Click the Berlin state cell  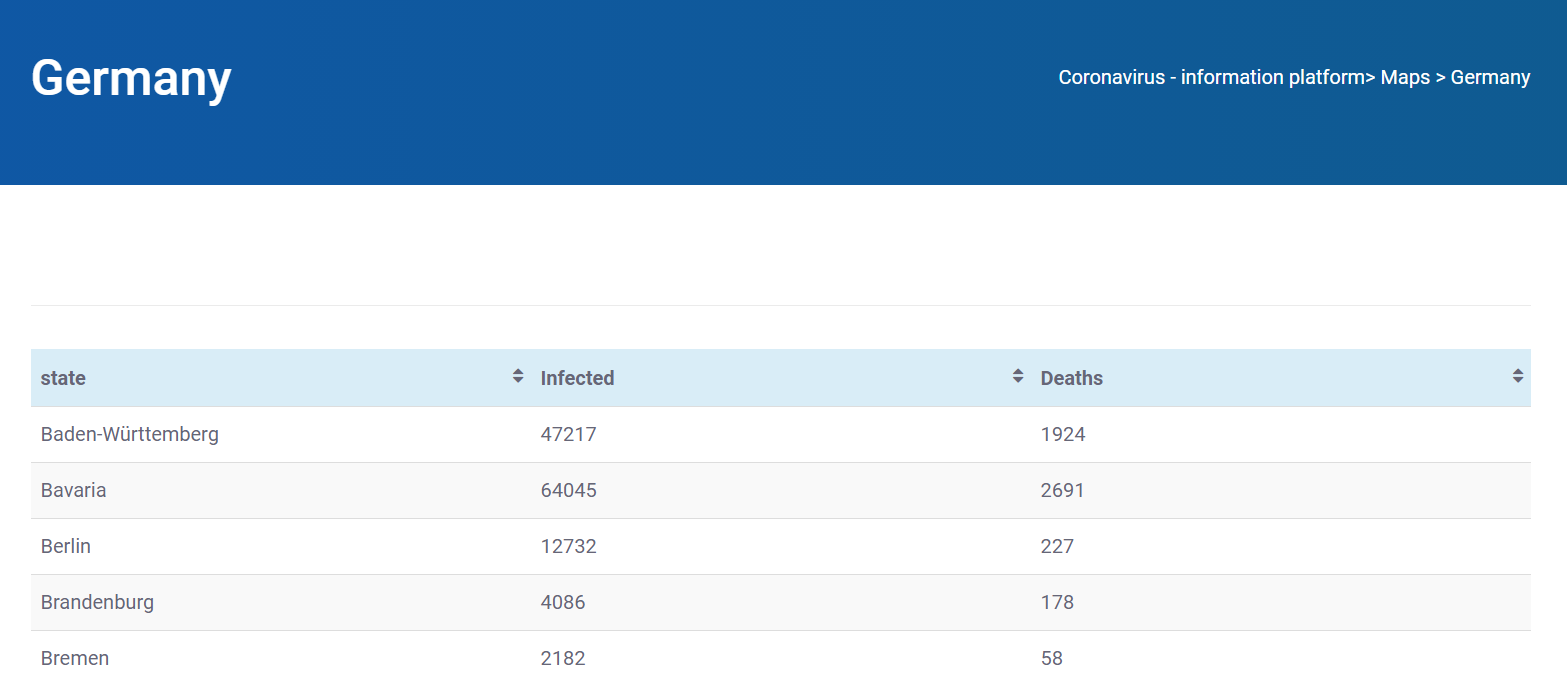click(x=66, y=546)
